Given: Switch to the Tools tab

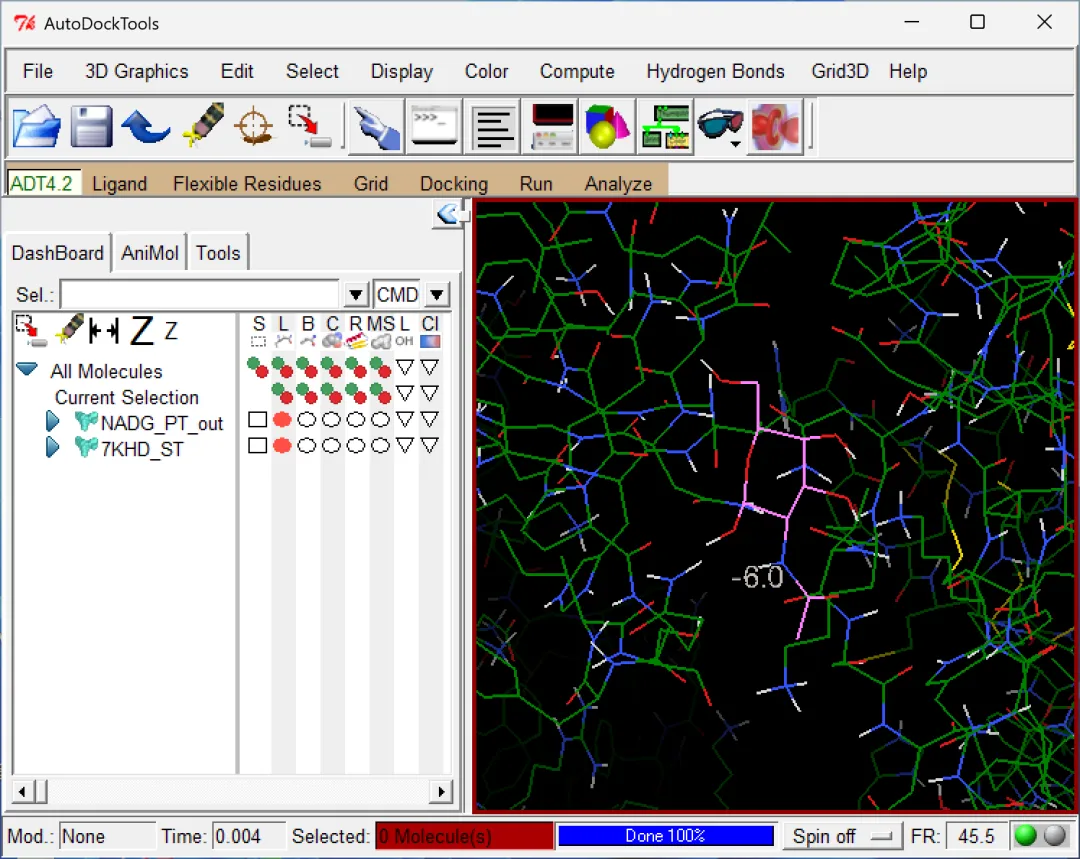Looking at the screenshot, I should tap(218, 253).
